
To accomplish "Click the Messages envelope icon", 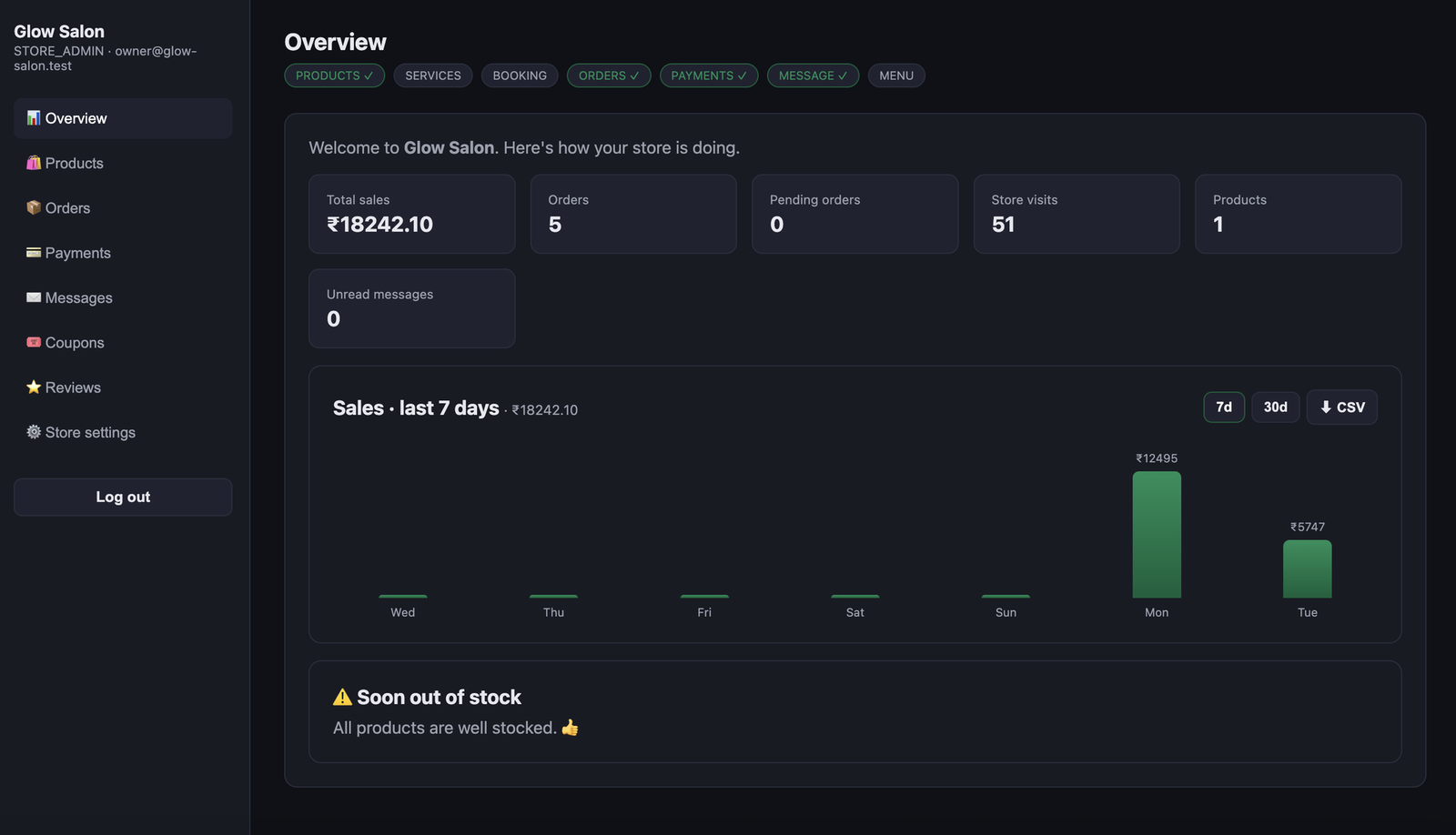I will (34, 297).
